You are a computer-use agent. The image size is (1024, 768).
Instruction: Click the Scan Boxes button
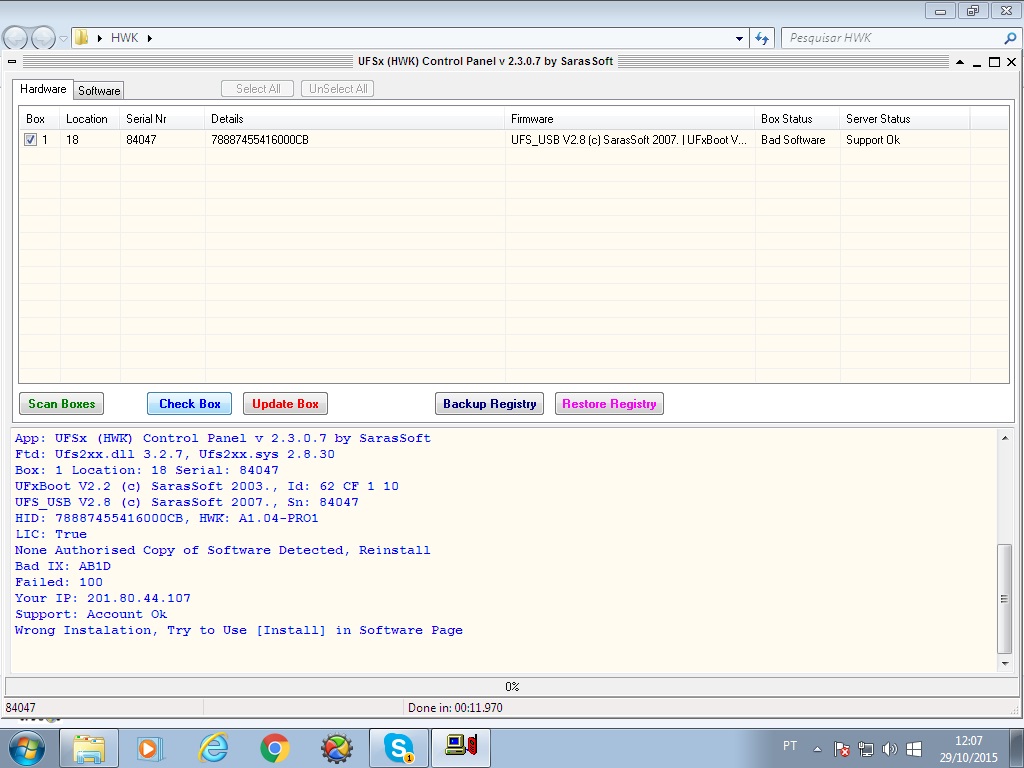(61, 404)
